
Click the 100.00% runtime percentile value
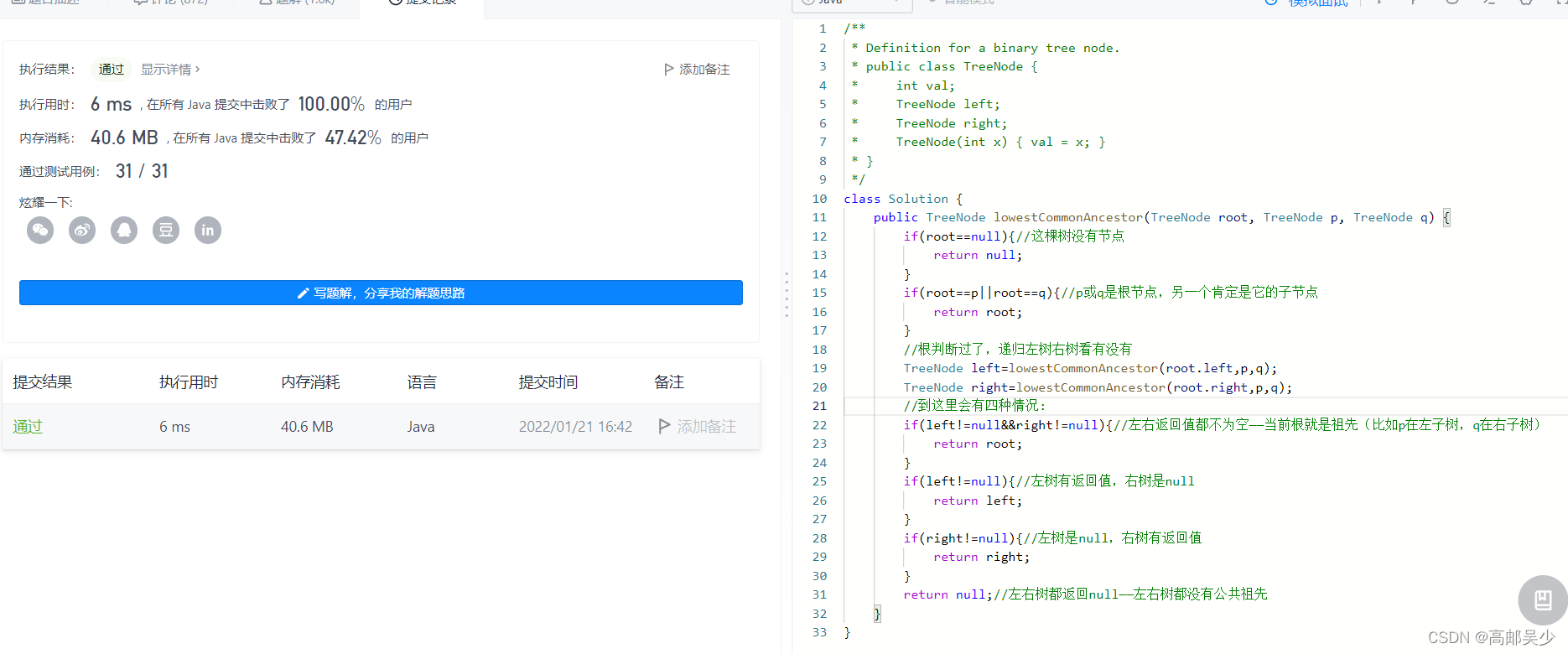click(331, 104)
